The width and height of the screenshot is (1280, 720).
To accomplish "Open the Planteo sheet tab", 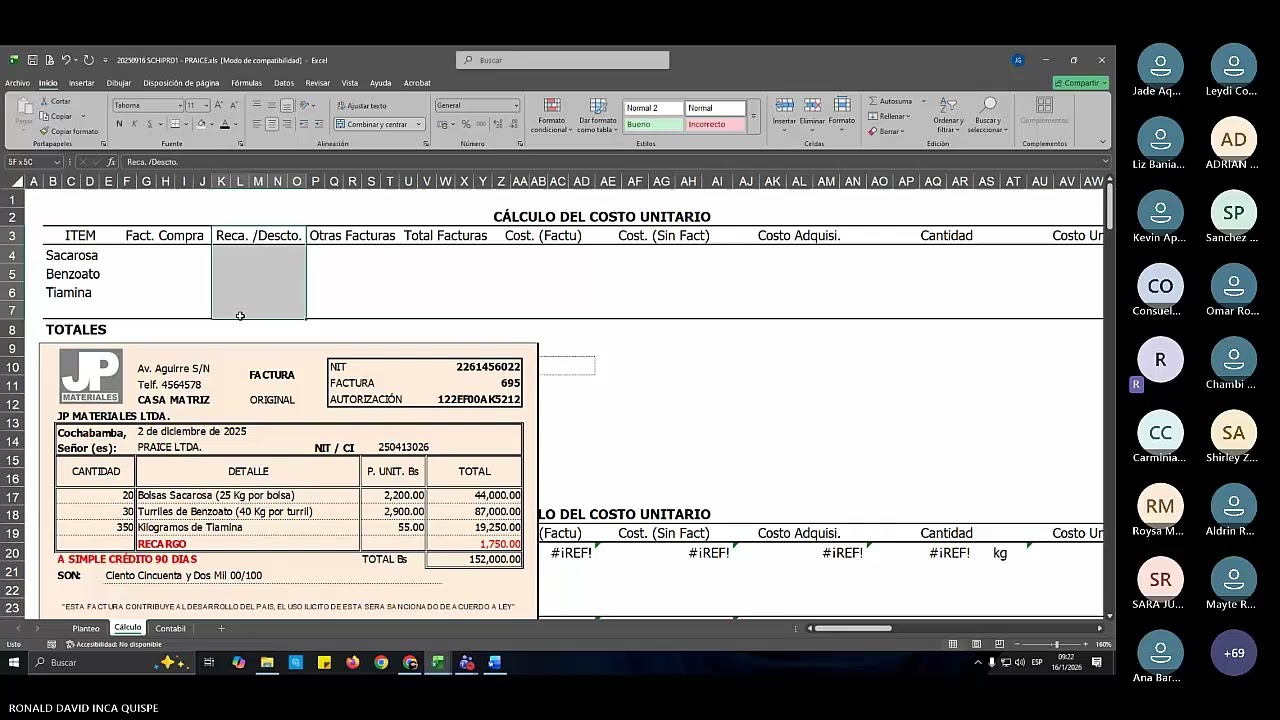I will click(x=86, y=628).
